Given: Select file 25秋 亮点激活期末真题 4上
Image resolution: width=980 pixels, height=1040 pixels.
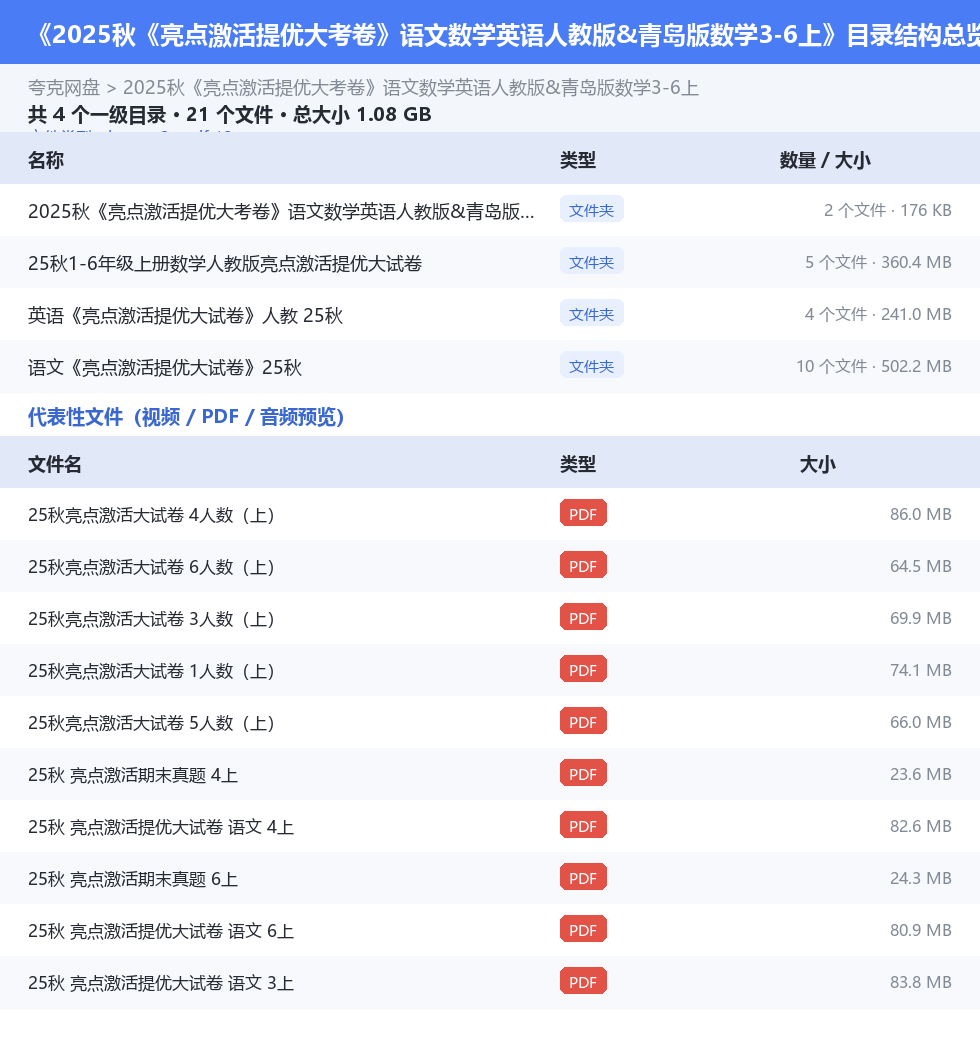Looking at the screenshot, I should click(133, 775).
